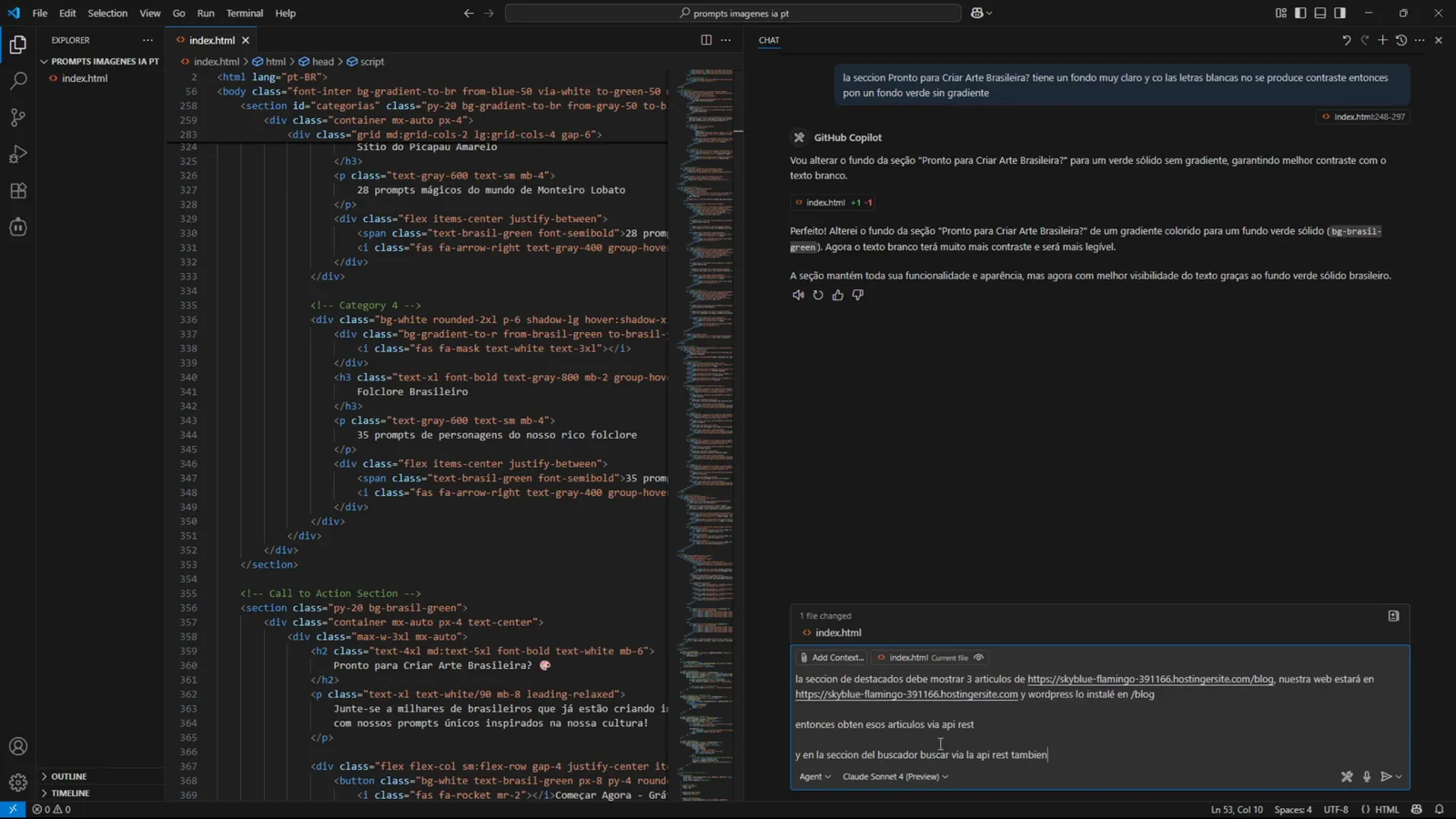Attach context with the tool configuration icon
This screenshot has height=819, width=1456.
point(1348,776)
